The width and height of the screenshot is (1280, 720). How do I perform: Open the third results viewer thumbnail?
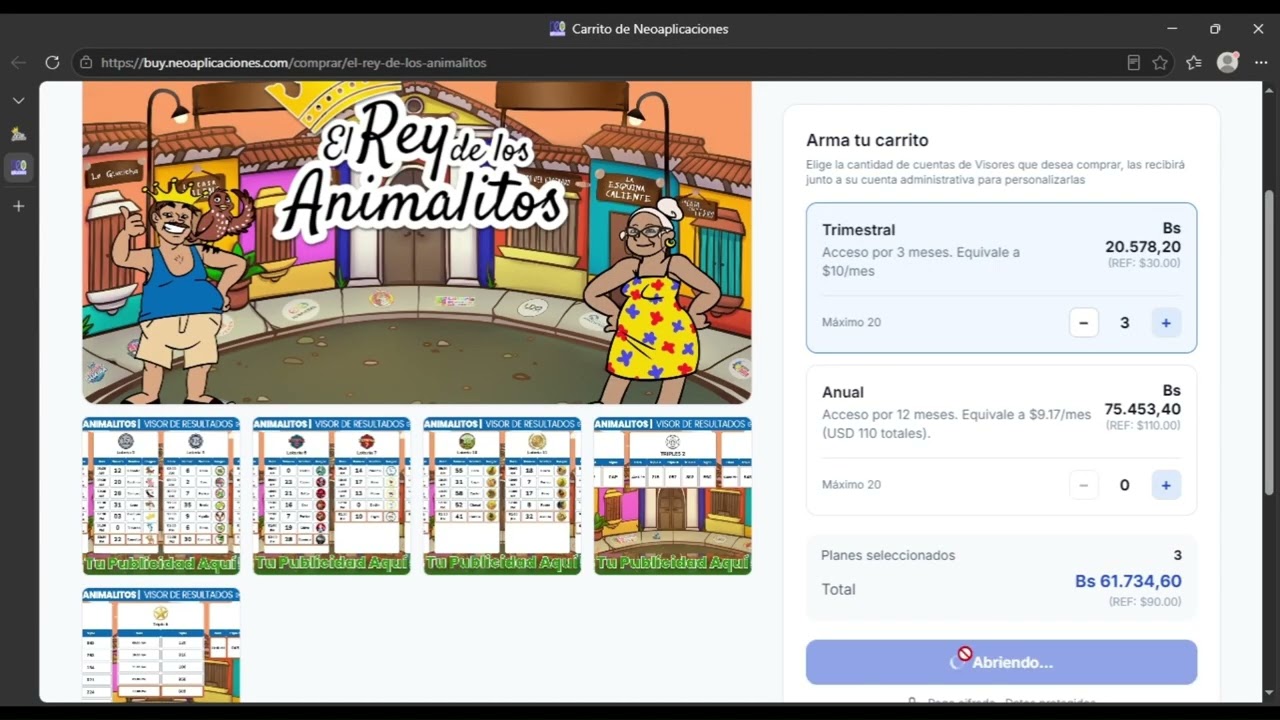click(x=502, y=496)
